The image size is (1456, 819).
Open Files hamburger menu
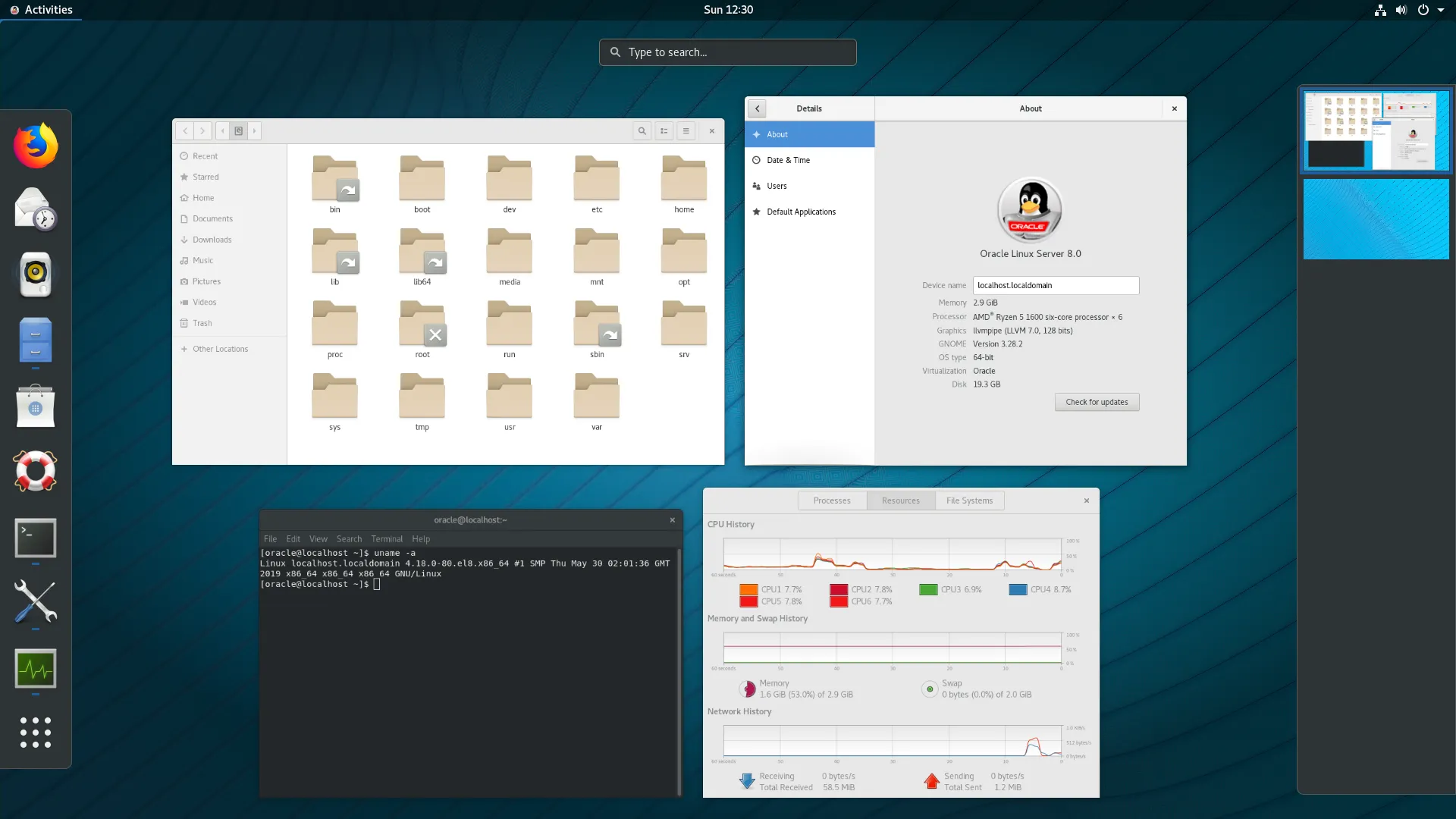[686, 130]
